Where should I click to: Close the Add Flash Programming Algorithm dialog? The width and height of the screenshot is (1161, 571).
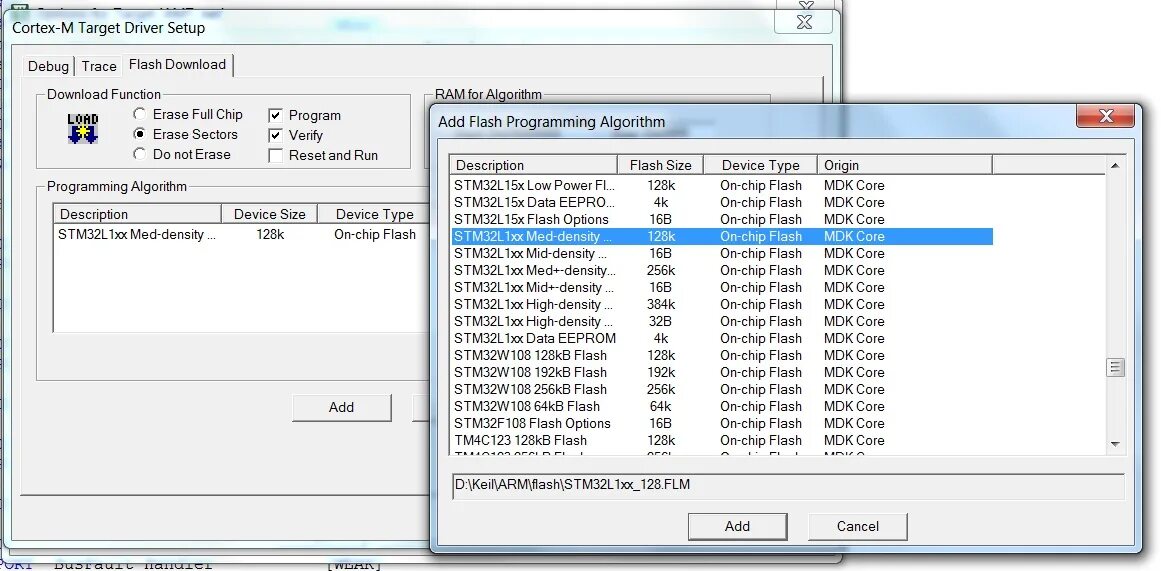click(1105, 116)
